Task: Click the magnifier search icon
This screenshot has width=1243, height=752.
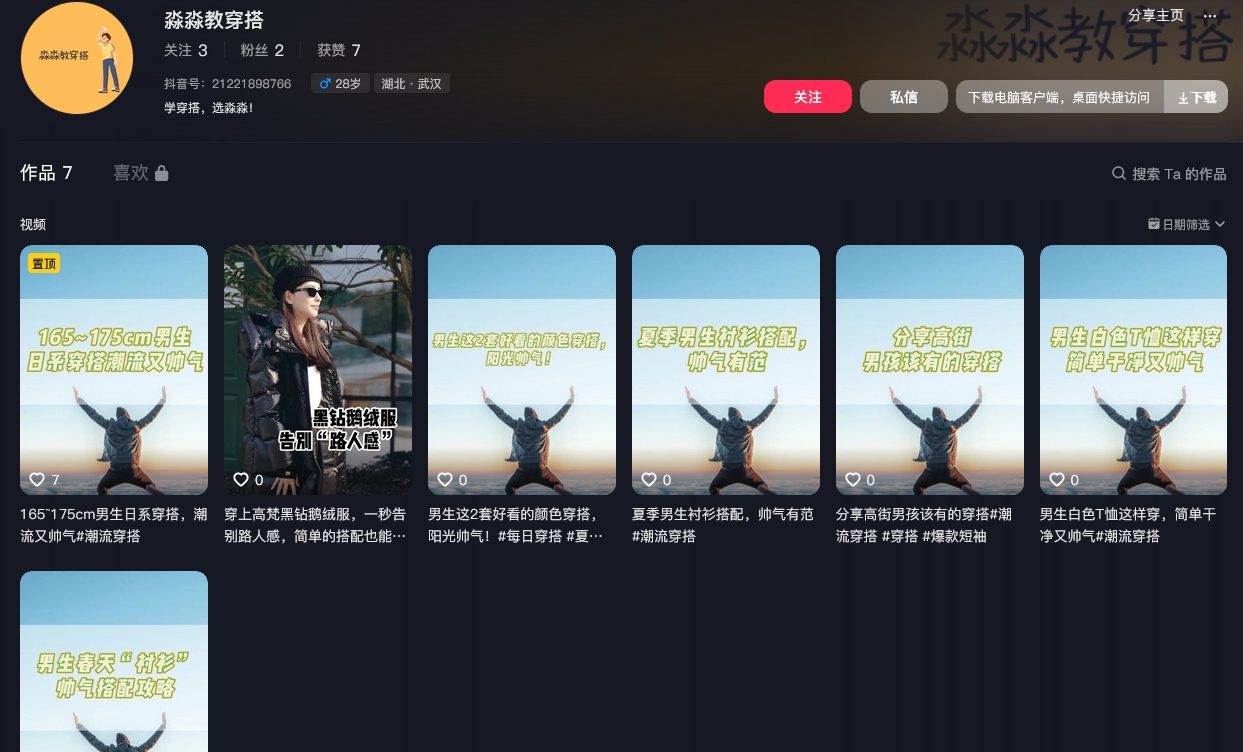Action: [1119, 173]
